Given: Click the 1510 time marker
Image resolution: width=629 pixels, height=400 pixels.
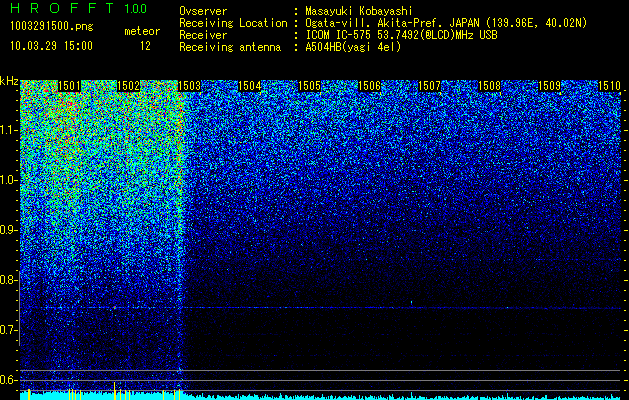Looking at the screenshot, I should coord(609,86).
